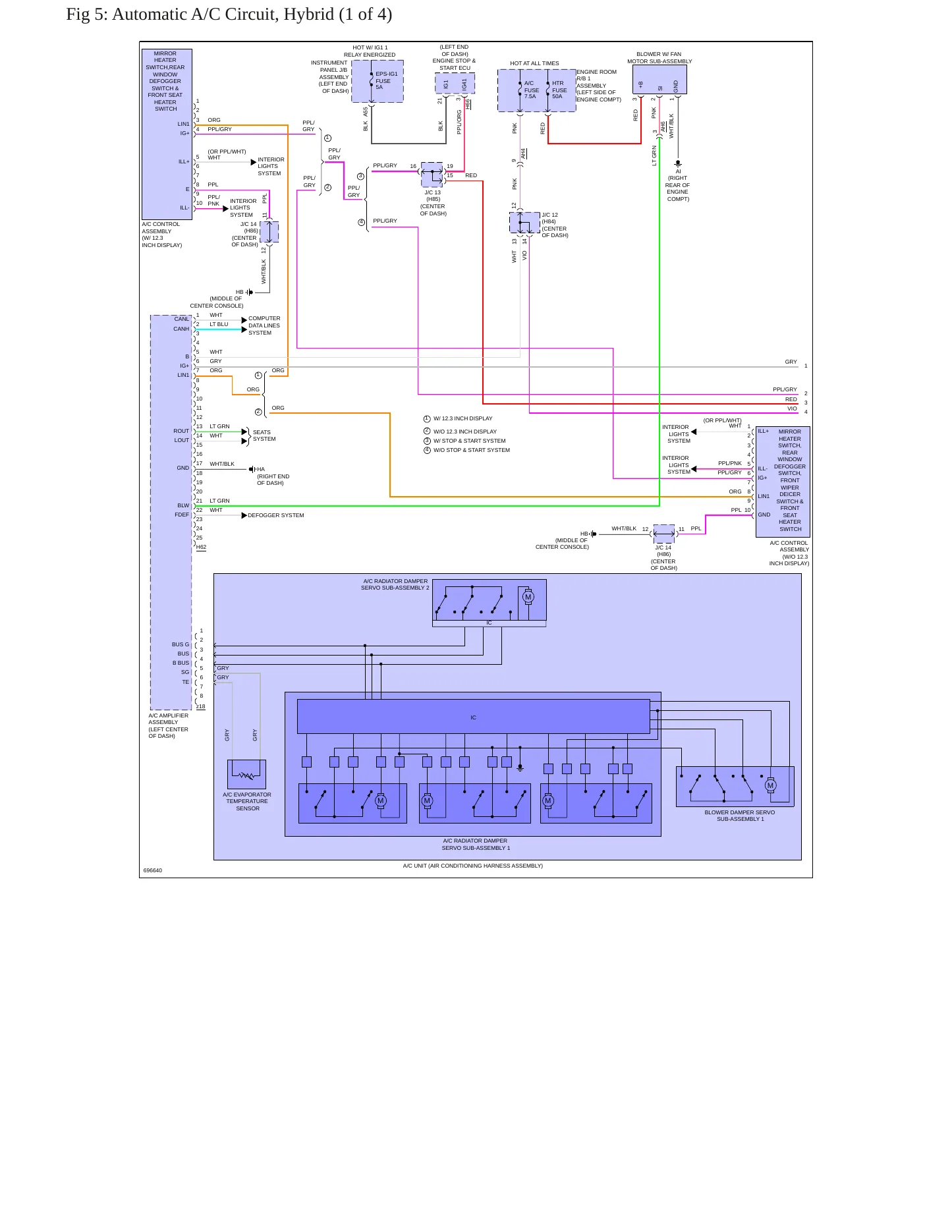Click the J/C 13 junction connector box
Viewport: 952px width, 1232px height.
432,175
